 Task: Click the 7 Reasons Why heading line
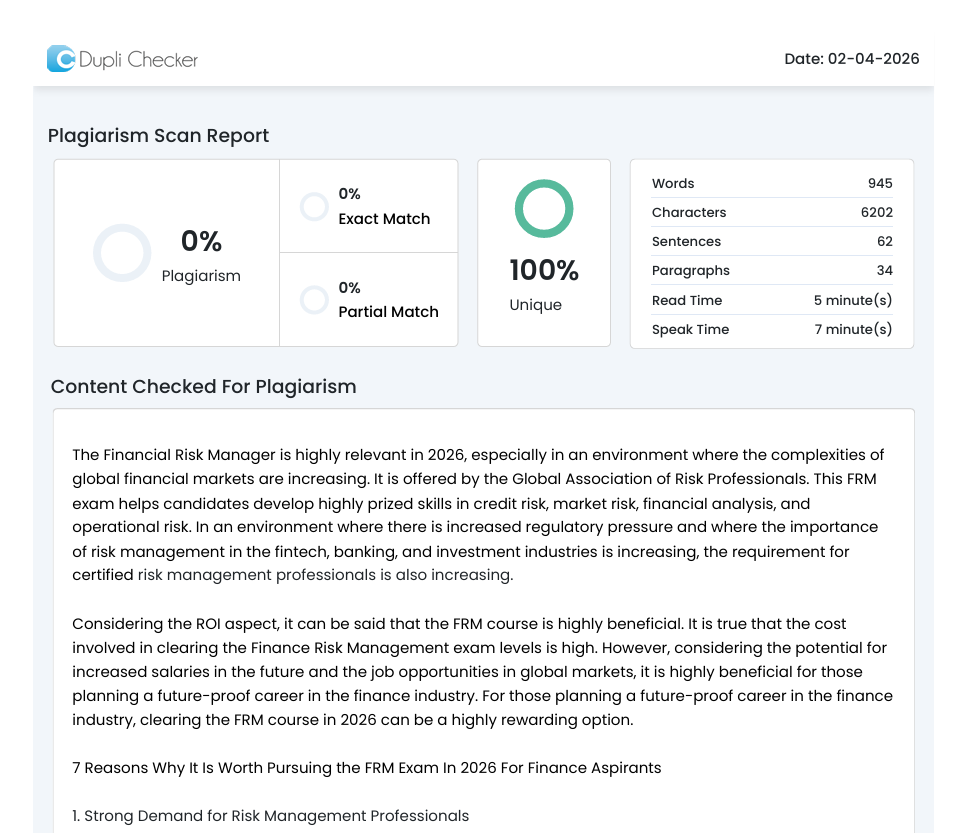(366, 768)
